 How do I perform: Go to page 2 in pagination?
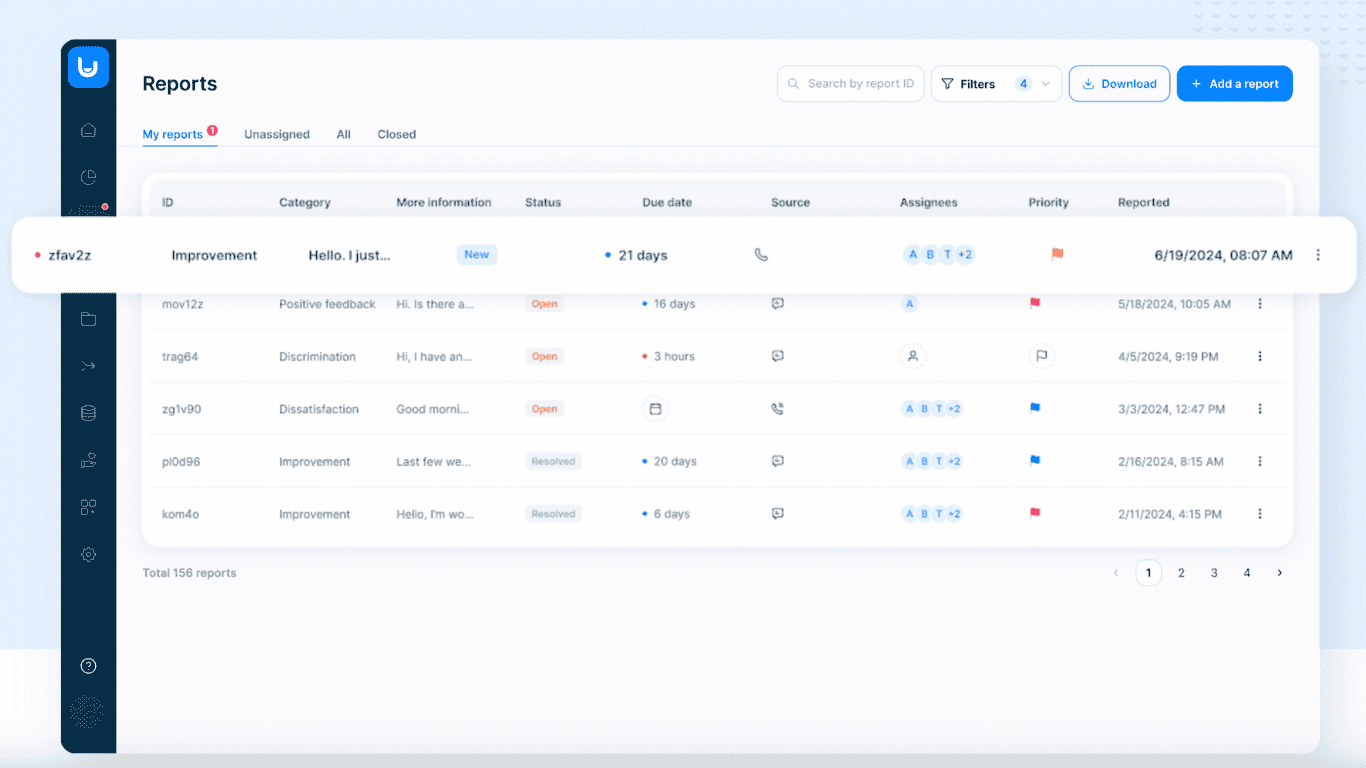pyautogui.click(x=1181, y=573)
